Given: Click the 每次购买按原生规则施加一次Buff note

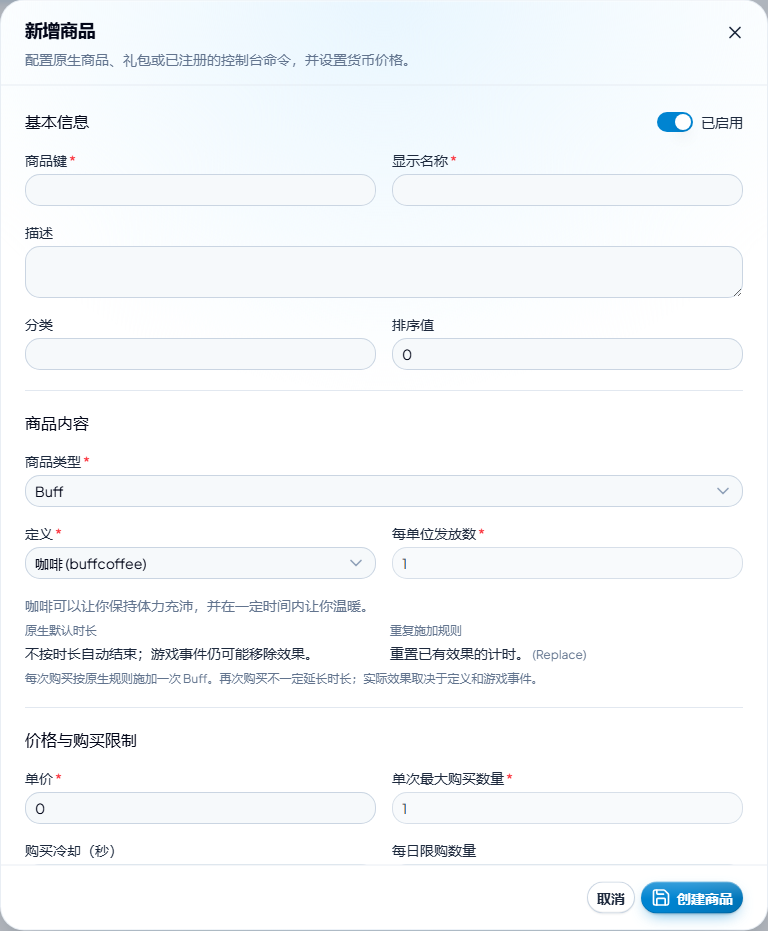Looking at the screenshot, I should [x=283, y=679].
